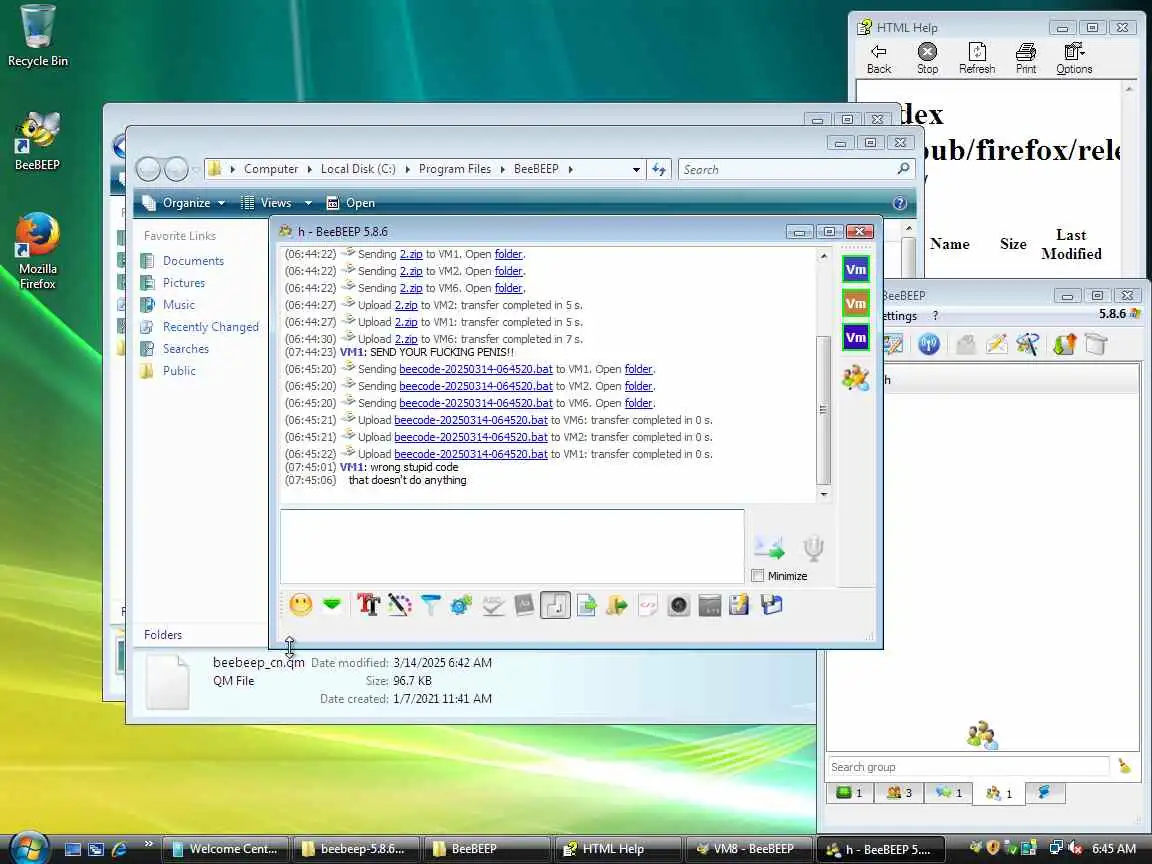The height and width of the screenshot is (864, 1152).
Task: Click the Explorer refresh arrows button
Action: 659,170
